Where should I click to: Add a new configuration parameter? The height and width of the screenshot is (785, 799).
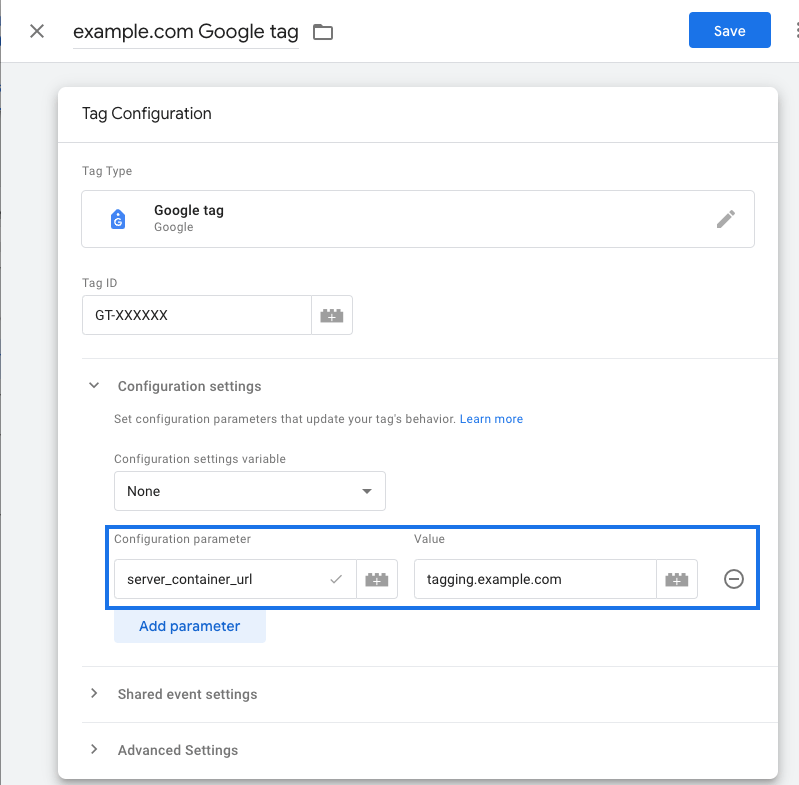coord(189,626)
